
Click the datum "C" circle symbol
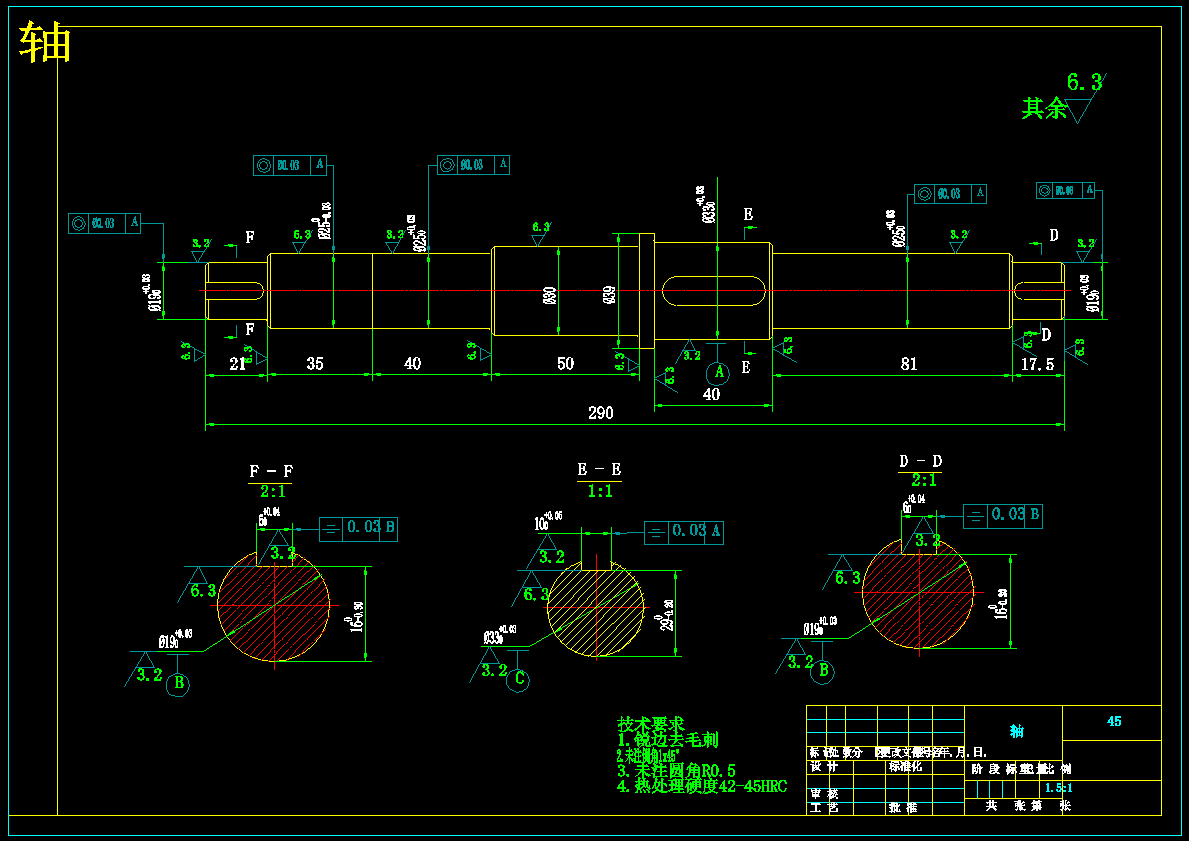[x=519, y=679]
